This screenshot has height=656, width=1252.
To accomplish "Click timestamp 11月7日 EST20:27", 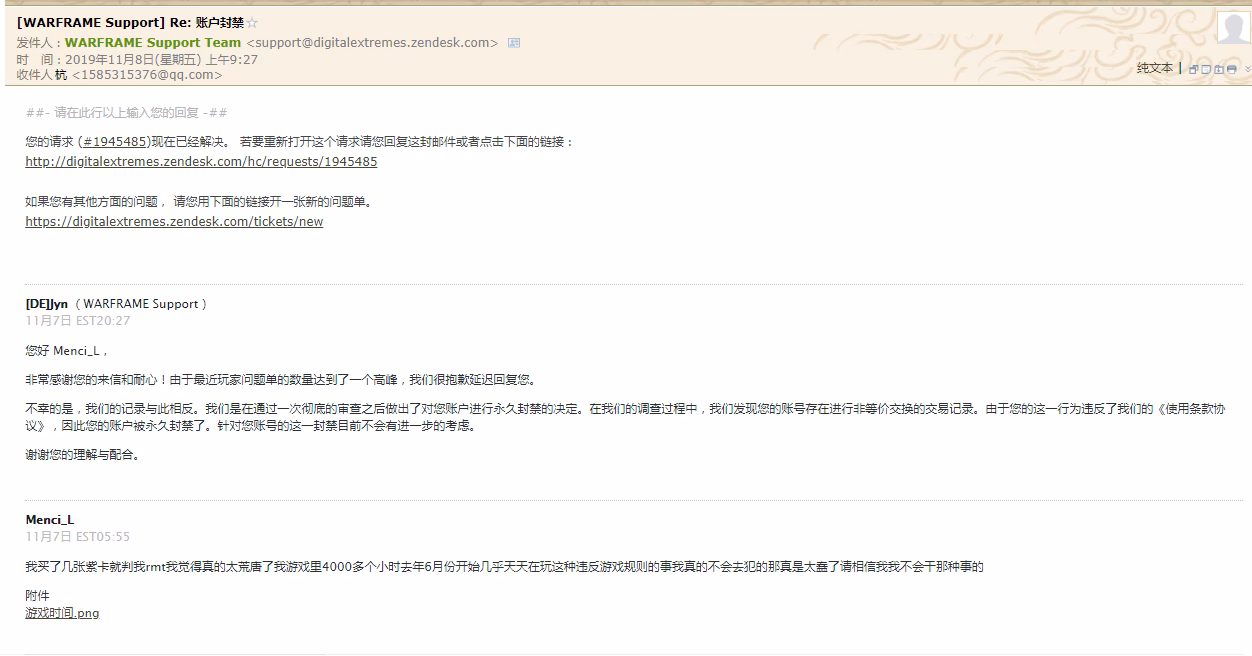I will click(x=78, y=321).
